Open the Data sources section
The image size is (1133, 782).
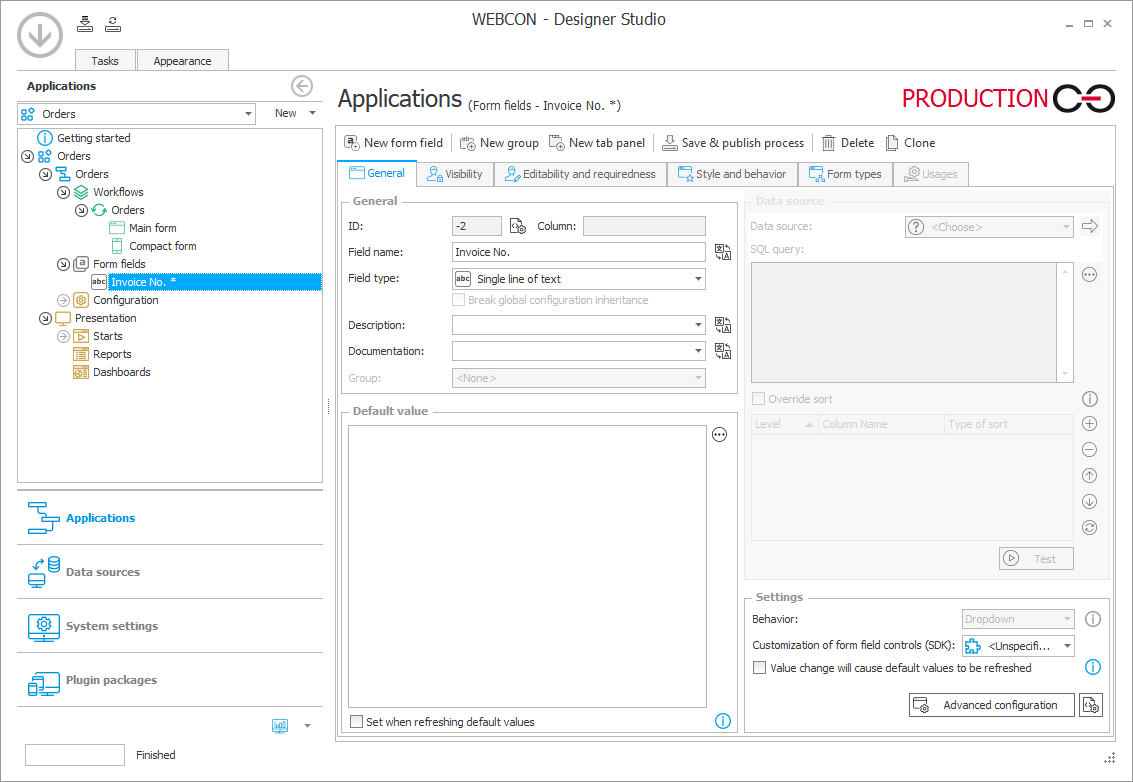[x=170, y=572]
